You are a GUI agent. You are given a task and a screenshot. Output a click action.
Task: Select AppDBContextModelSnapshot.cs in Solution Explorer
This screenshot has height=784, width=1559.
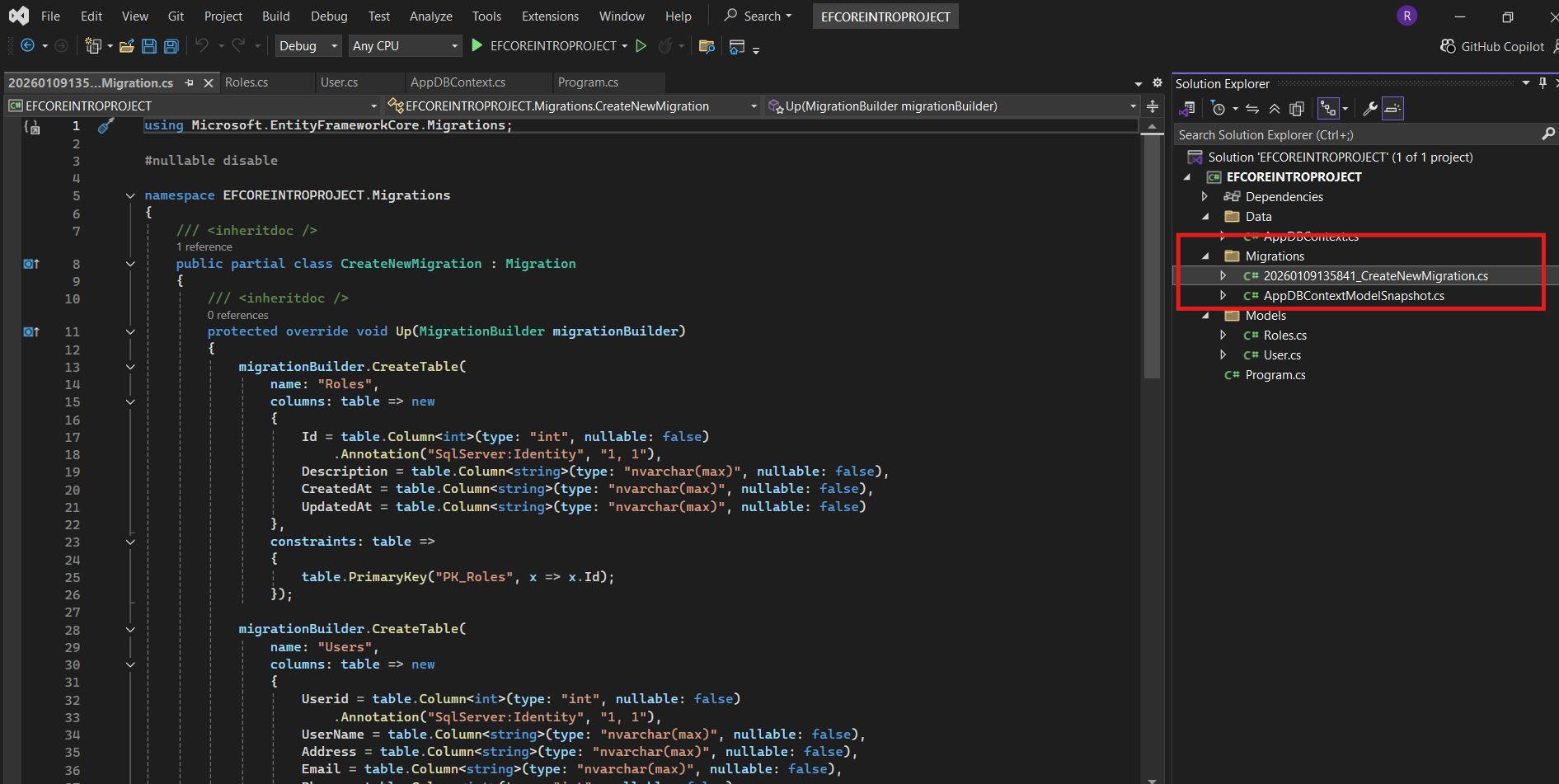click(1353, 296)
